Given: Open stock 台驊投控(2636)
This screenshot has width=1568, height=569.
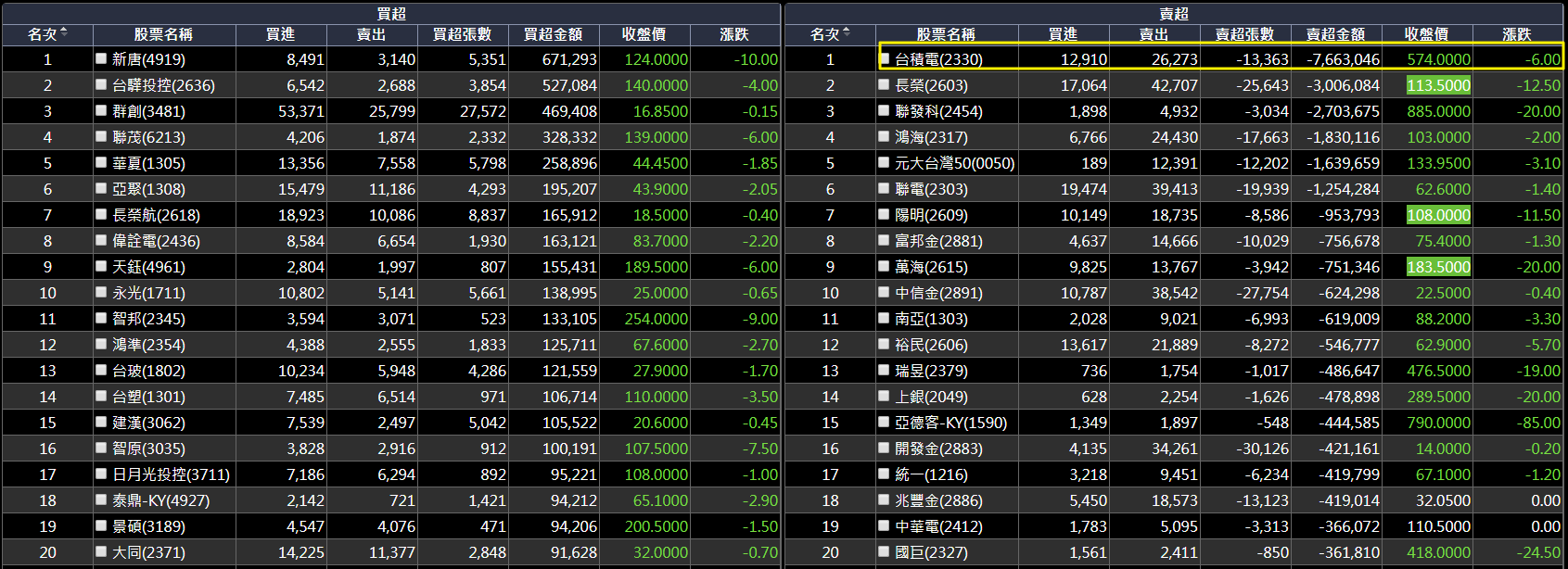Looking at the screenshot, I should pos(163,85).
